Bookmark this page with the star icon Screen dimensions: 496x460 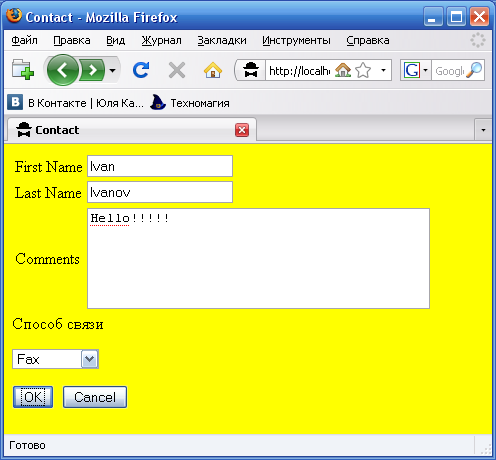pos(363,70)
